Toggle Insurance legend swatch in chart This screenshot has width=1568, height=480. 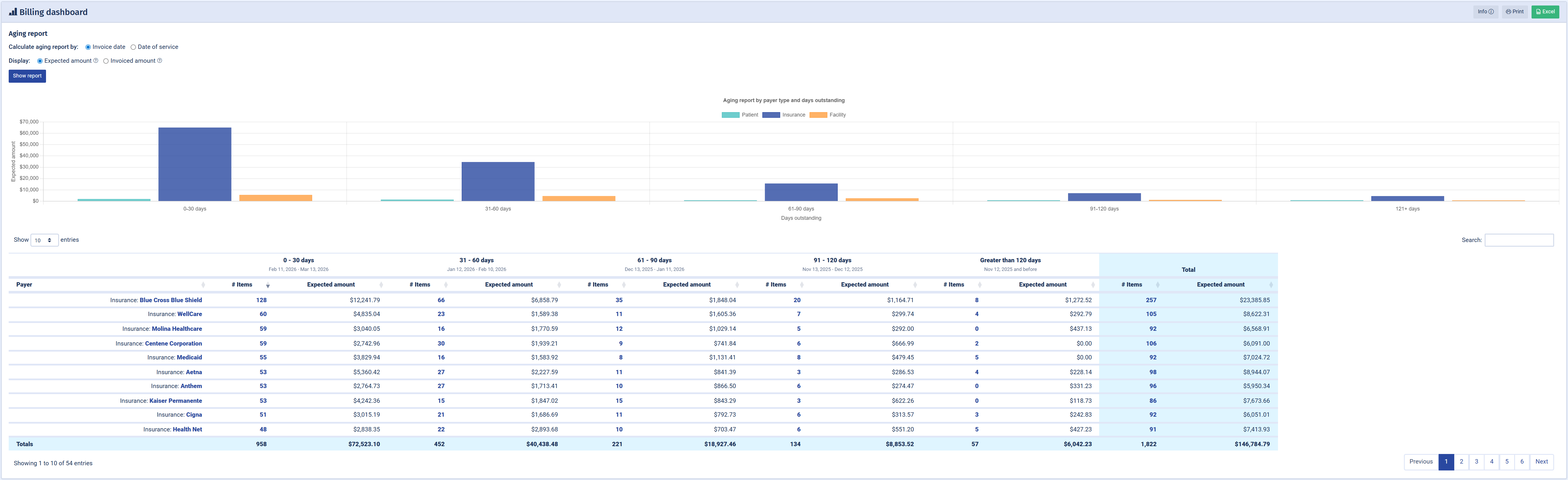tap(771, 115)
